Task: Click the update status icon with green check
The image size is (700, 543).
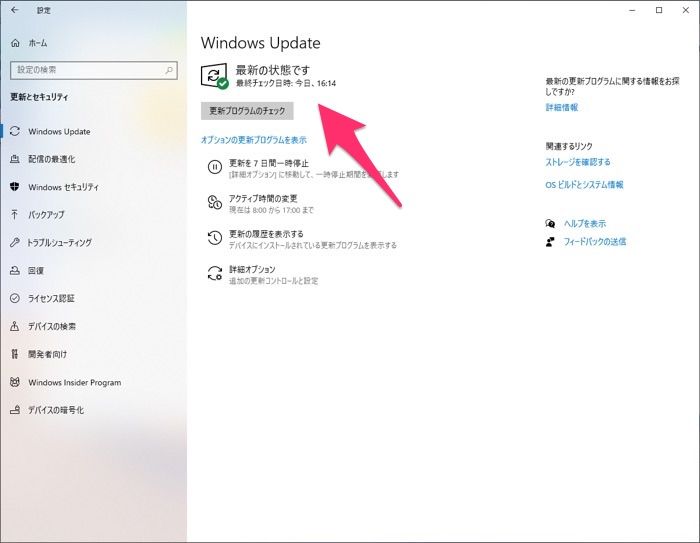Action: tap(215, 76)
